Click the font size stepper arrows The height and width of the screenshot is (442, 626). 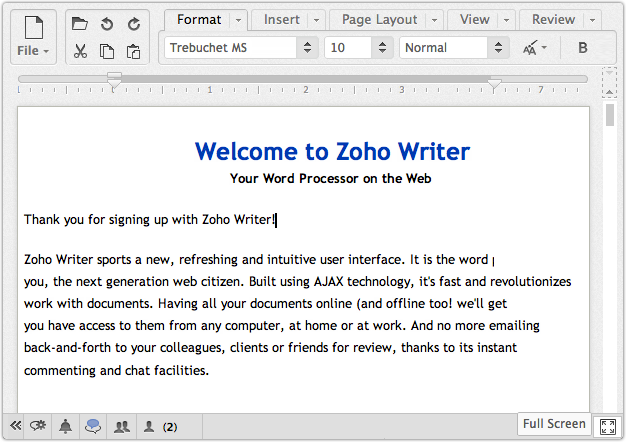(x=382, y=48)
